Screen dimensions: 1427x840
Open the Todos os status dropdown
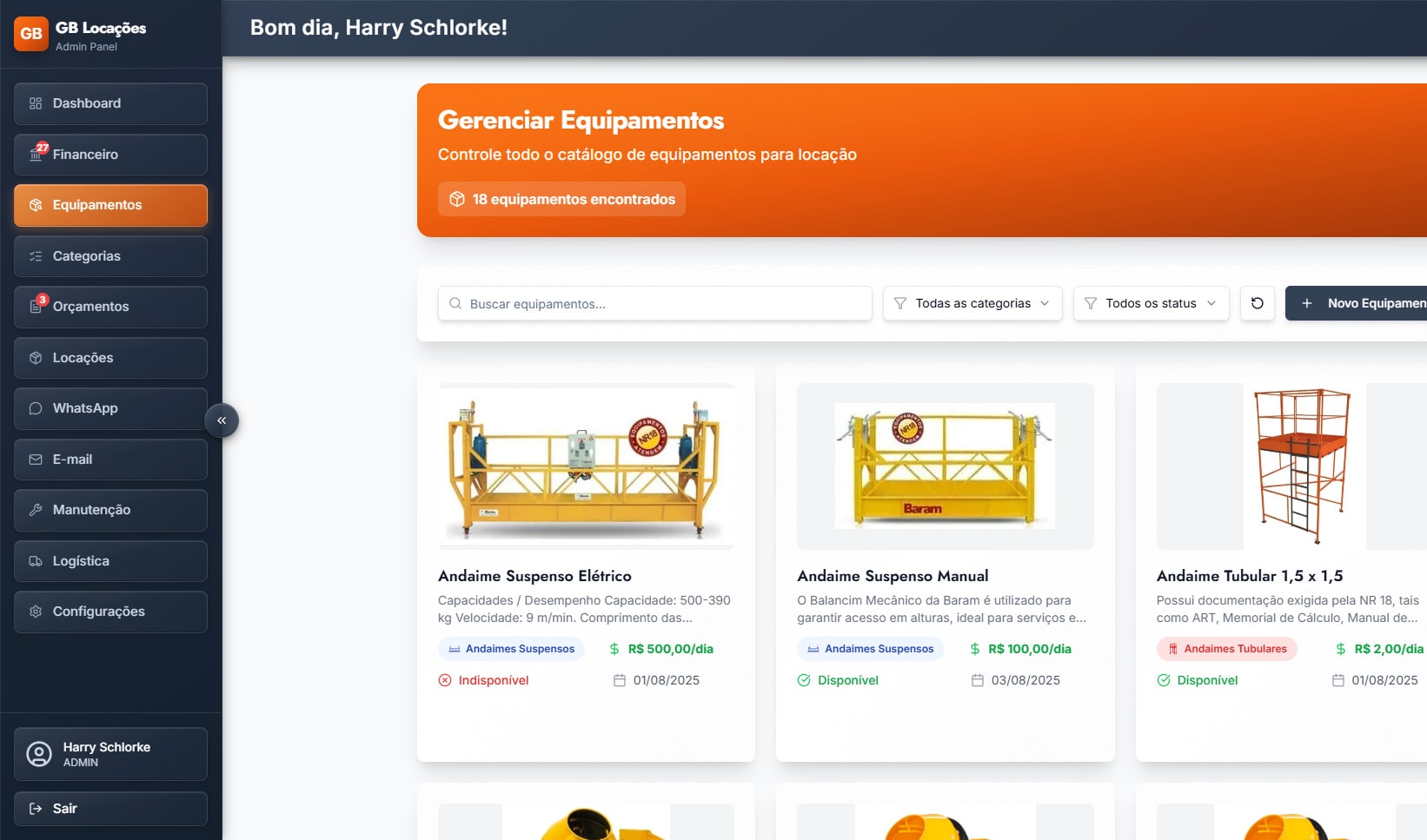click(1152, 303)
